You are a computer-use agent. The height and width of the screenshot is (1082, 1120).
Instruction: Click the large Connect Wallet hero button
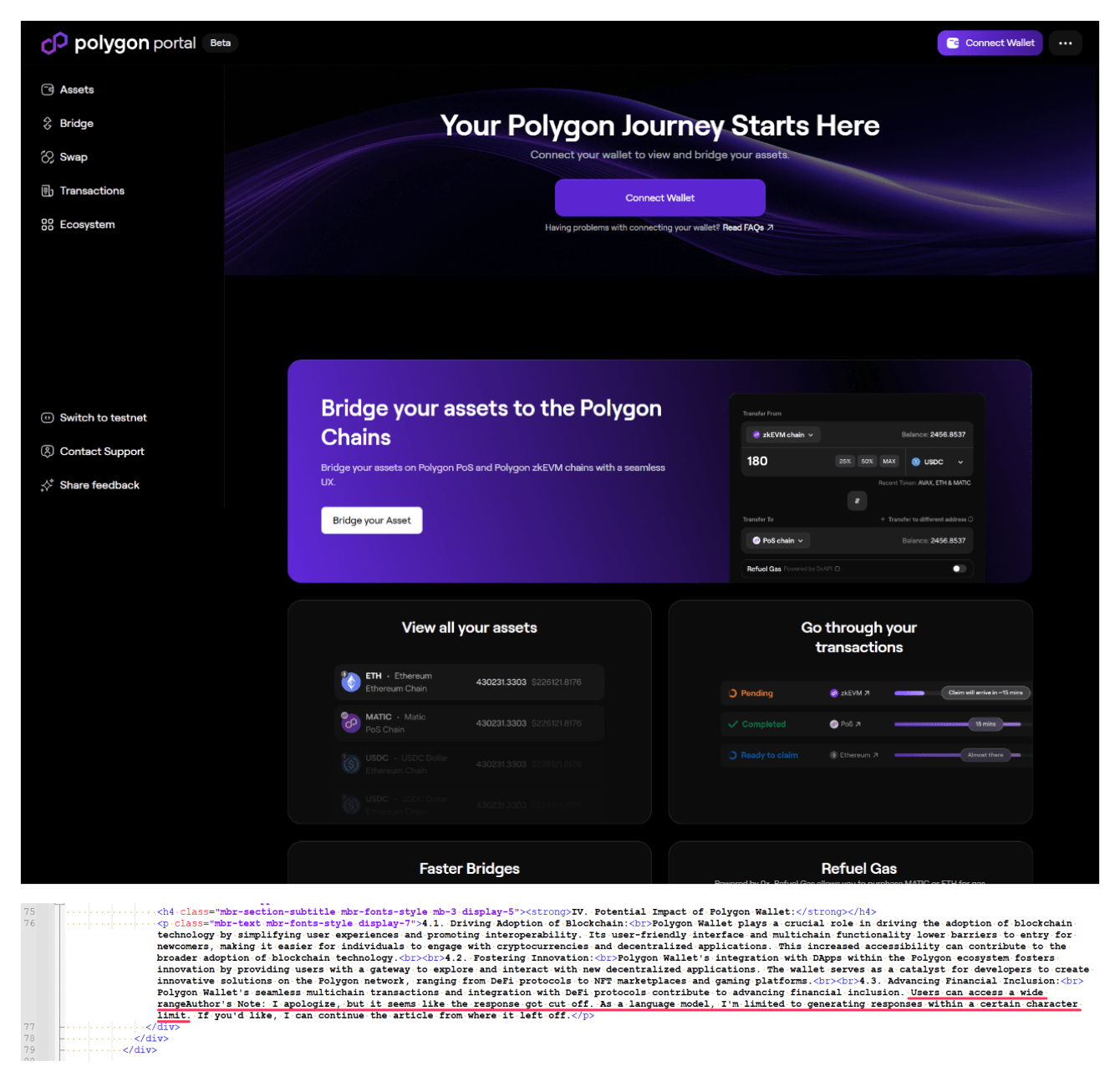[660, 198]
